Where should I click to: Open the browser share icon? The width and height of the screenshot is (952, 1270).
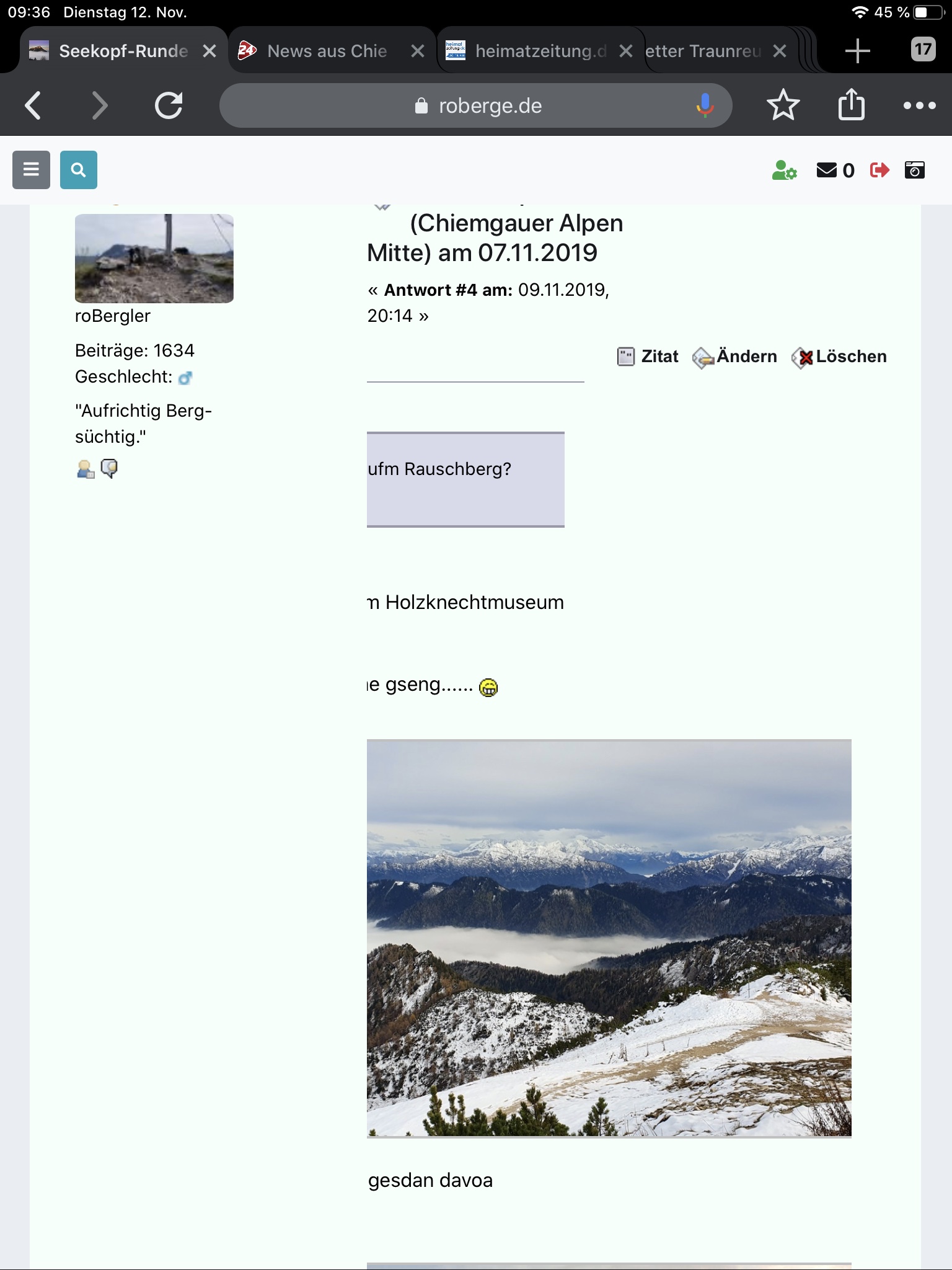[x=851, y=104]
